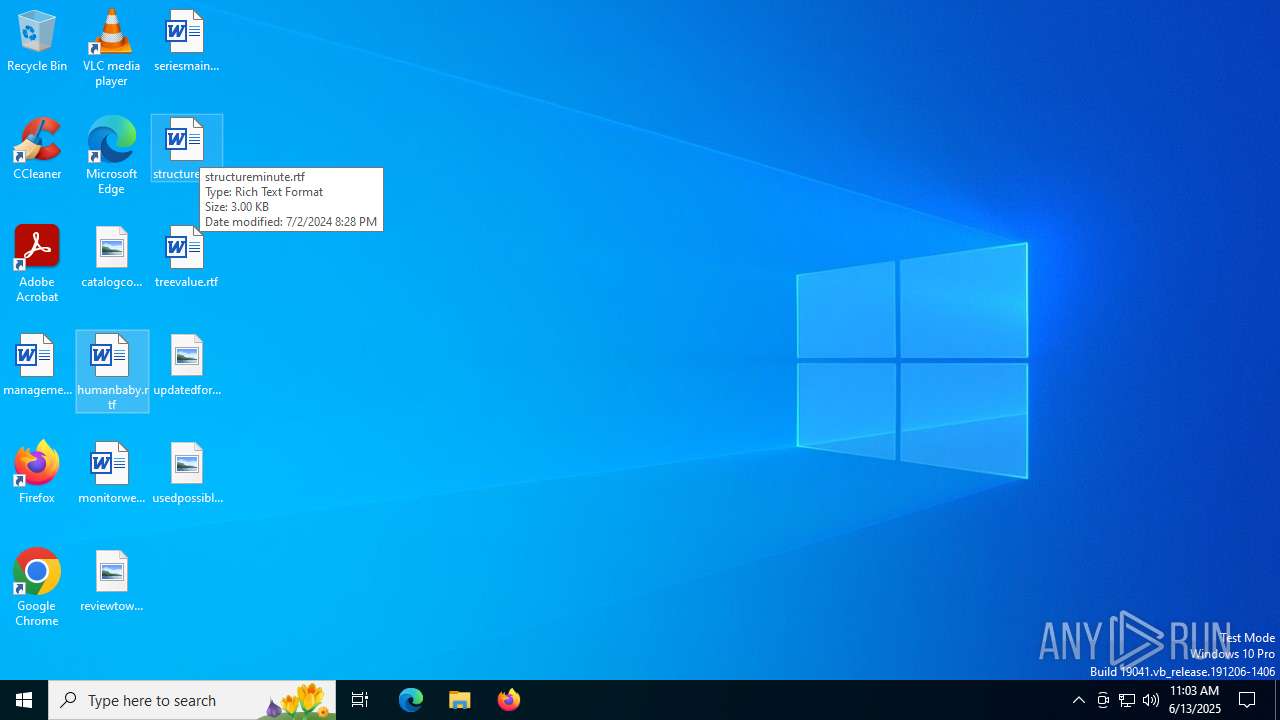The height and width of the screenshot is (720, 1280).
Task: Select the treevalue.rtf document icon
Action: [186, 257]
